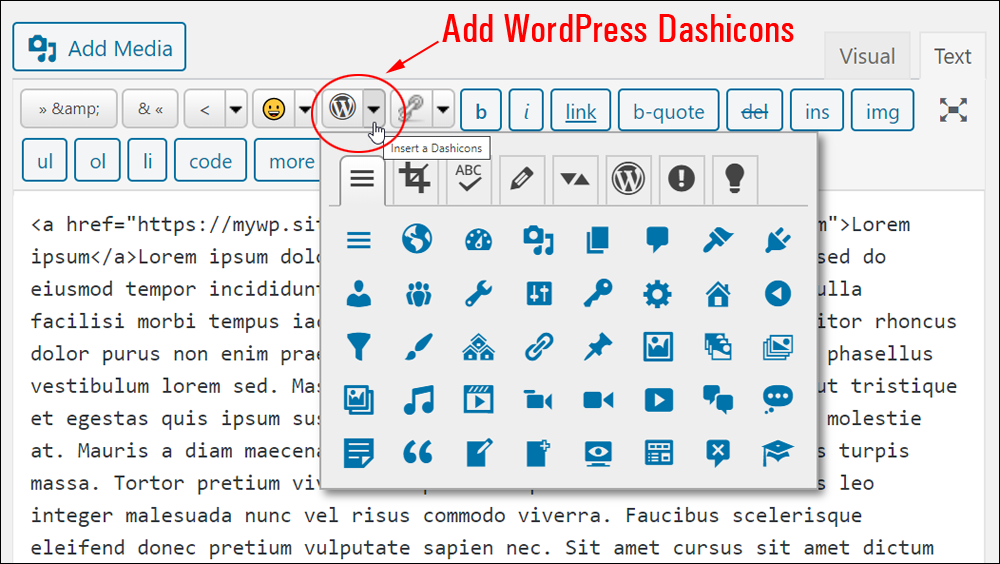Click the Add Media button
This screenshot has height=564, width=1000.
99,47
